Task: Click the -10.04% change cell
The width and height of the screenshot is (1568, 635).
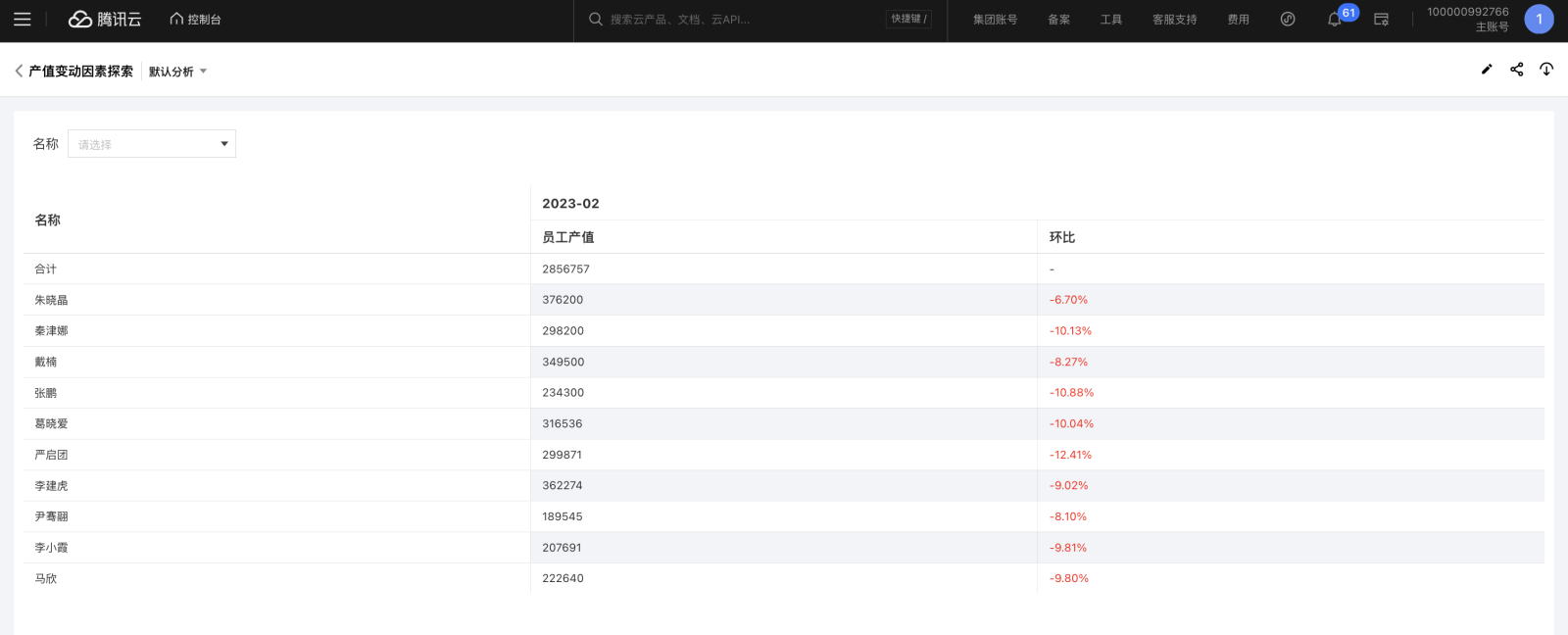Action: click(x=1072, y=424)
